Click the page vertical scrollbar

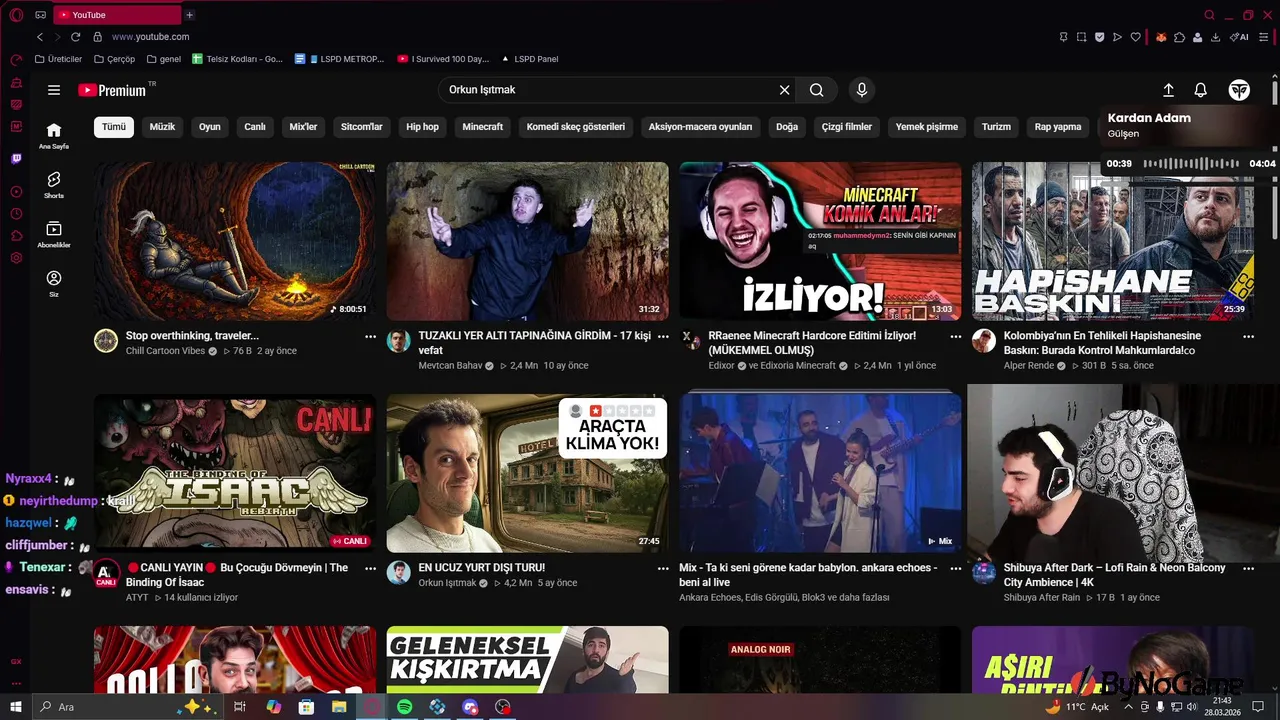point(1275,160)
